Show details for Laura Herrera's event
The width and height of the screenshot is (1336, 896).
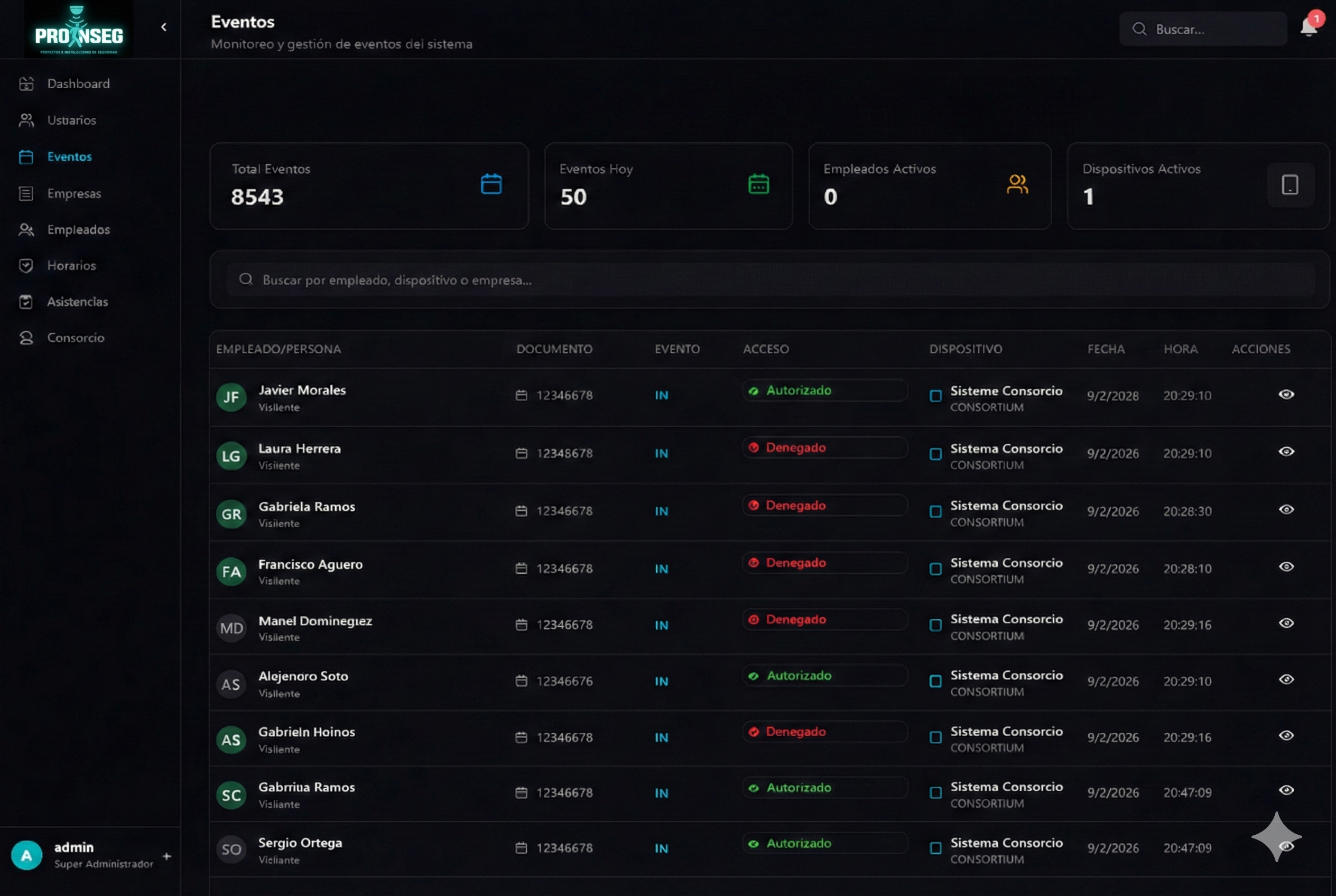(1286, 451)
